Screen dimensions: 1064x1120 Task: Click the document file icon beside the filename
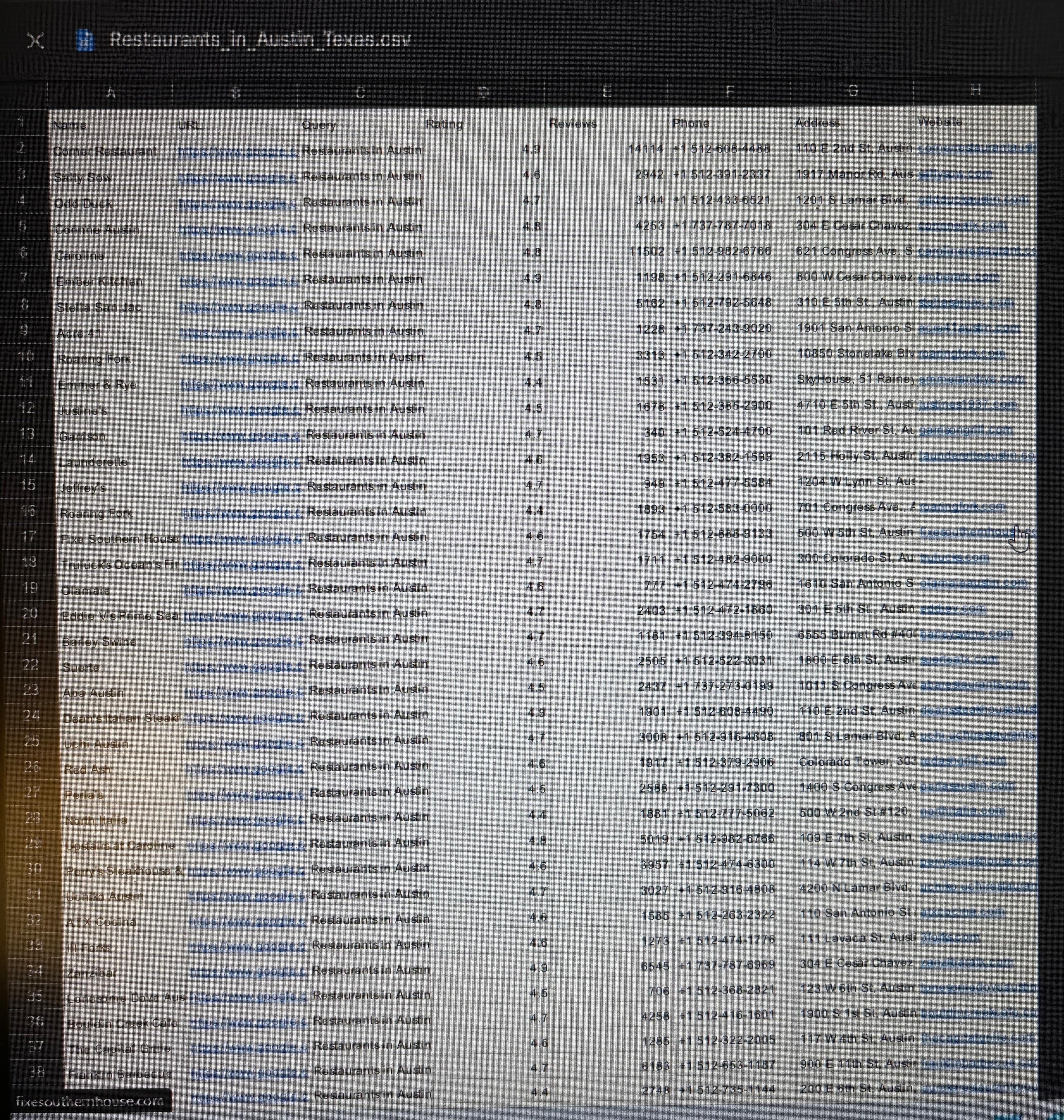coord(85,40)
